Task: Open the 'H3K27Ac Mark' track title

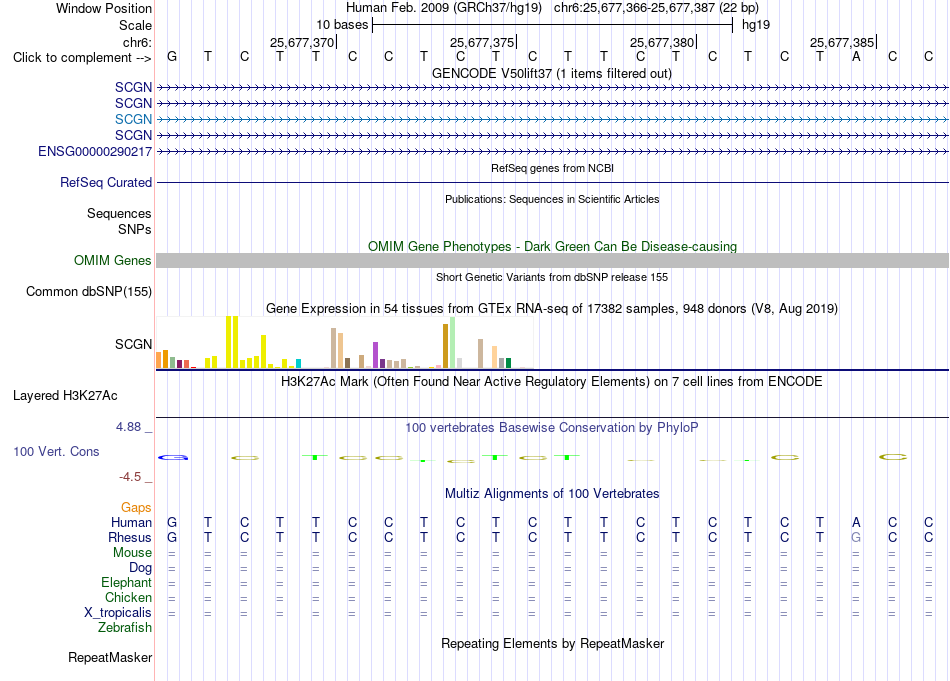Action: click(552, 382)
